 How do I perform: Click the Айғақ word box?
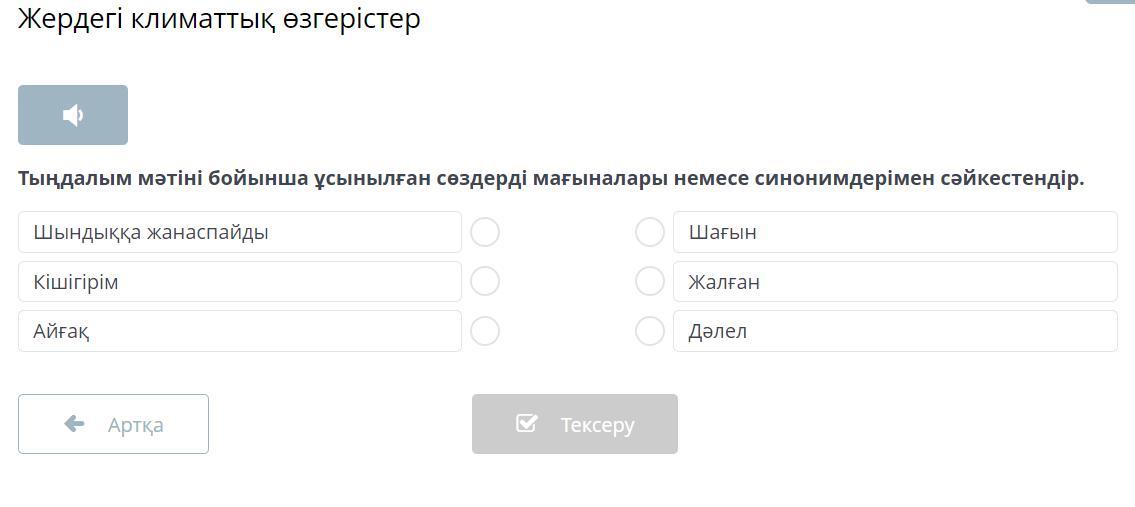coord(240,331)
